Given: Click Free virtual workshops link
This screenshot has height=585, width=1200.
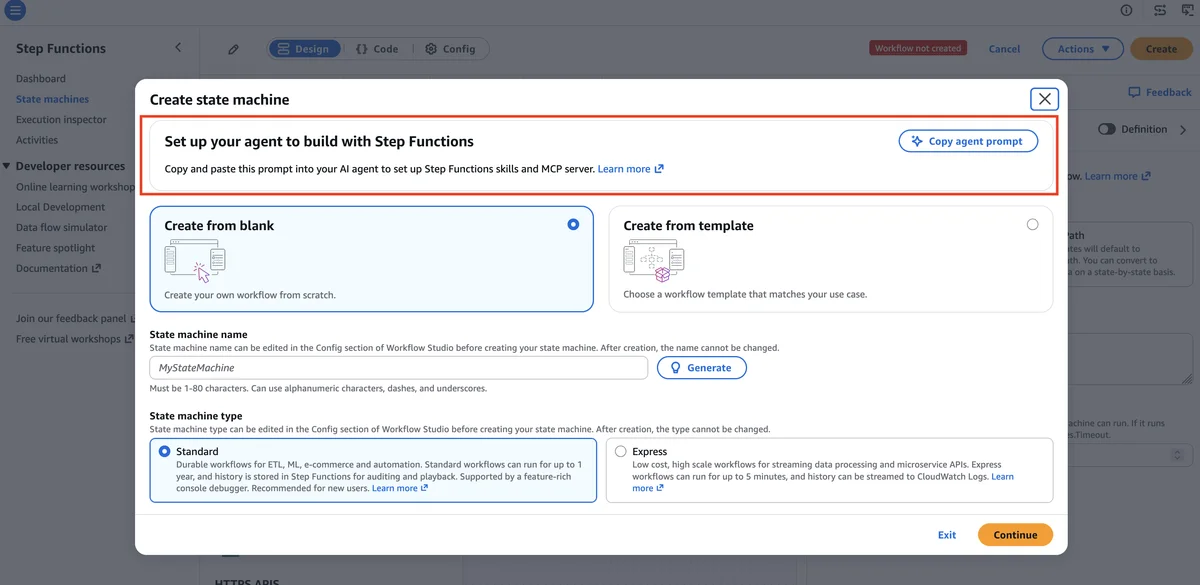Looking at the screenshot, I should tap(75, 339).
